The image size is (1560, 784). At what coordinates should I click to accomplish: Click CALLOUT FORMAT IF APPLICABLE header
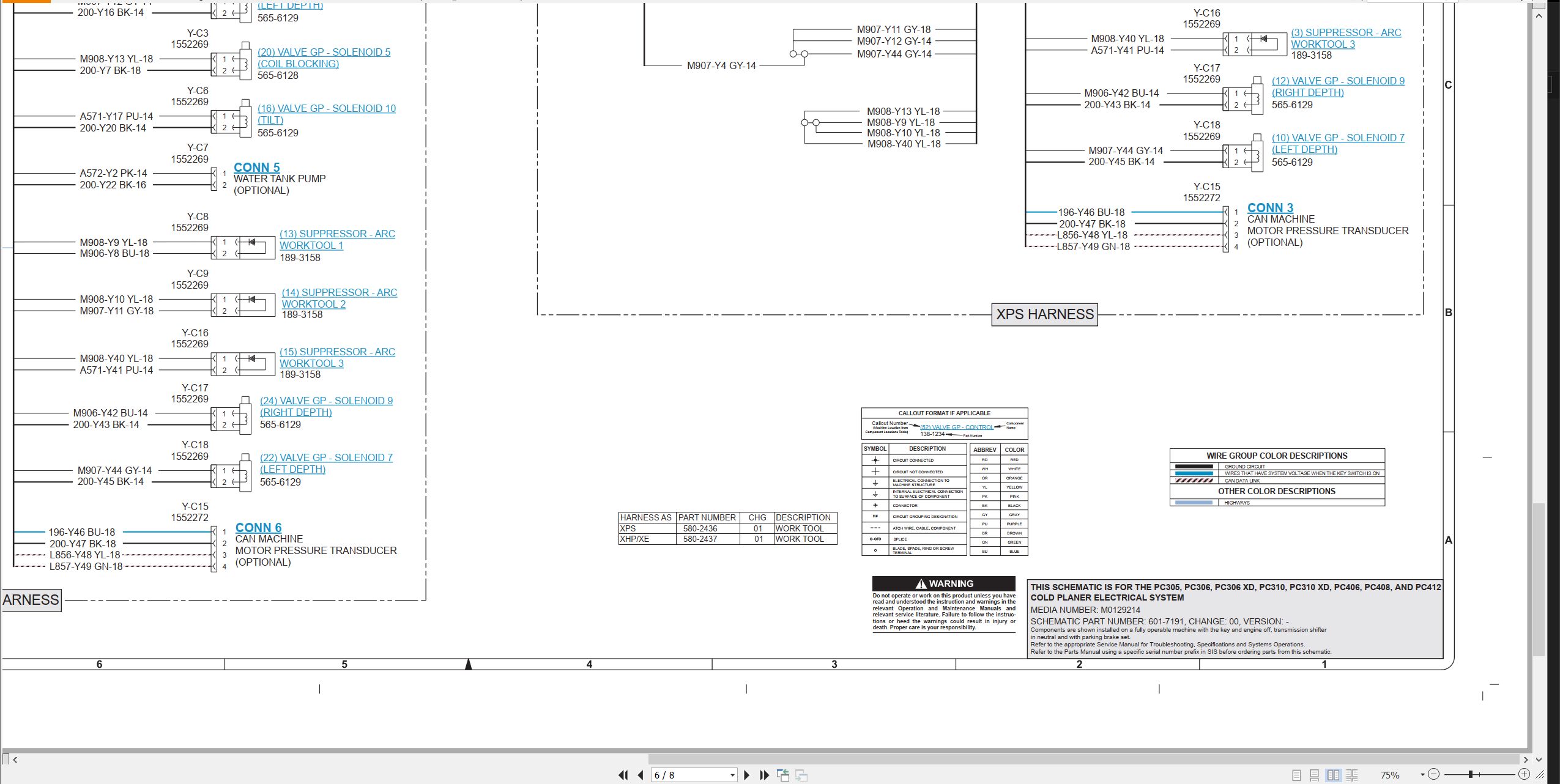[x=944, y=413]
